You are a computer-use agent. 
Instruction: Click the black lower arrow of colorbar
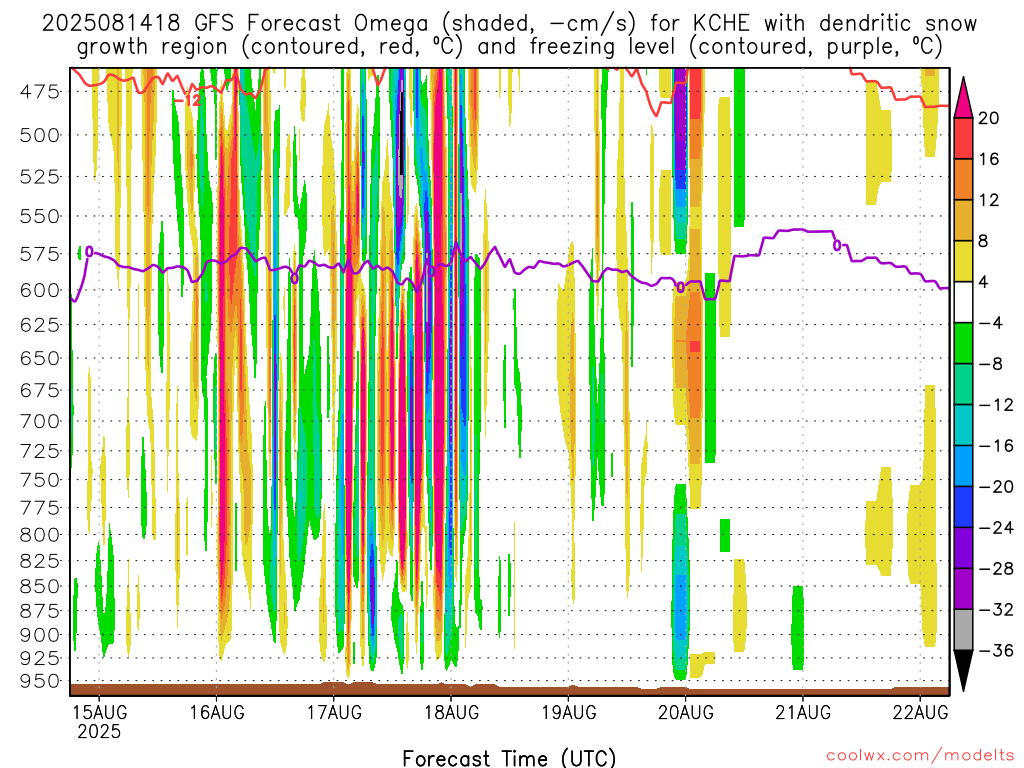coord(963,671)
